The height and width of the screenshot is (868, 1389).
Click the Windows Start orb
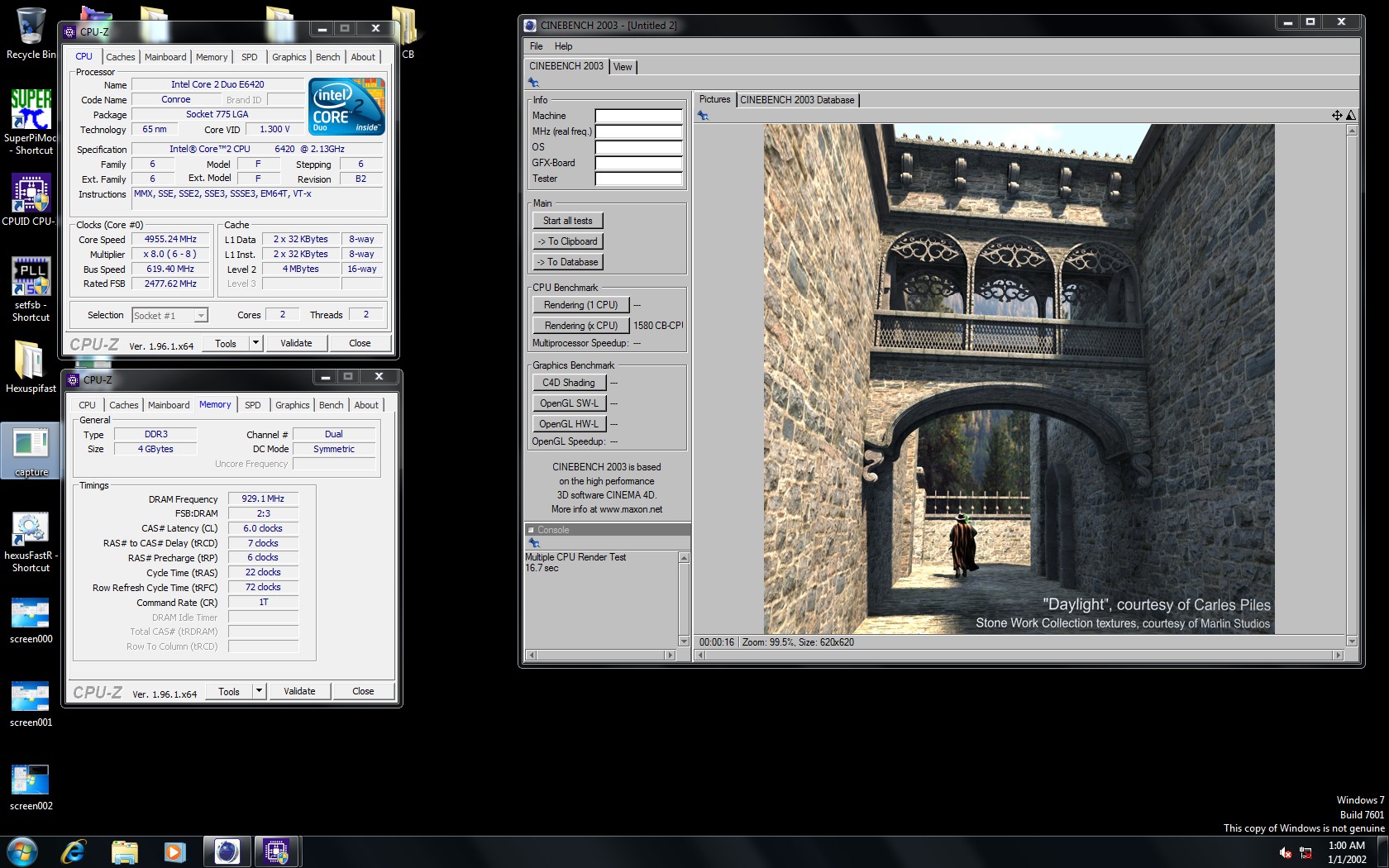(x=21, y=851)
